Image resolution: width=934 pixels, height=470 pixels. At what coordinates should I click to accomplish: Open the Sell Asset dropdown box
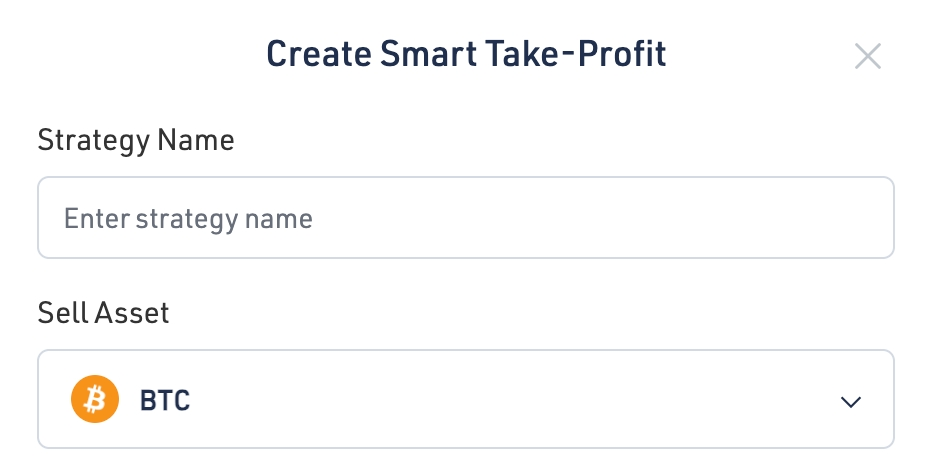466,399
